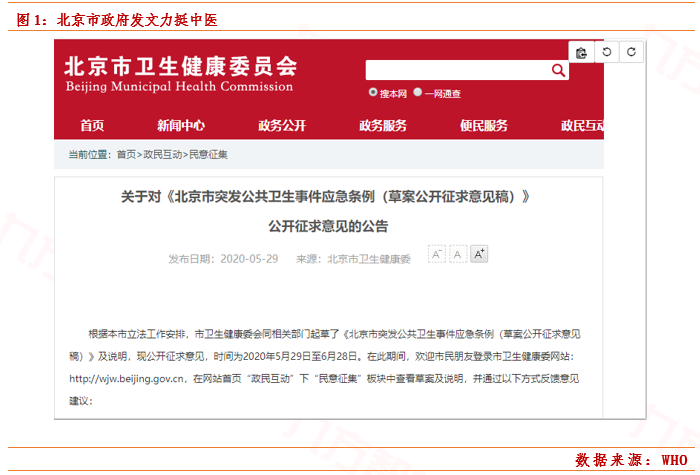The height and width of the screenshot is (475, 700).
Task: Select the 搜本网 radio option
Action: point(373,92)
